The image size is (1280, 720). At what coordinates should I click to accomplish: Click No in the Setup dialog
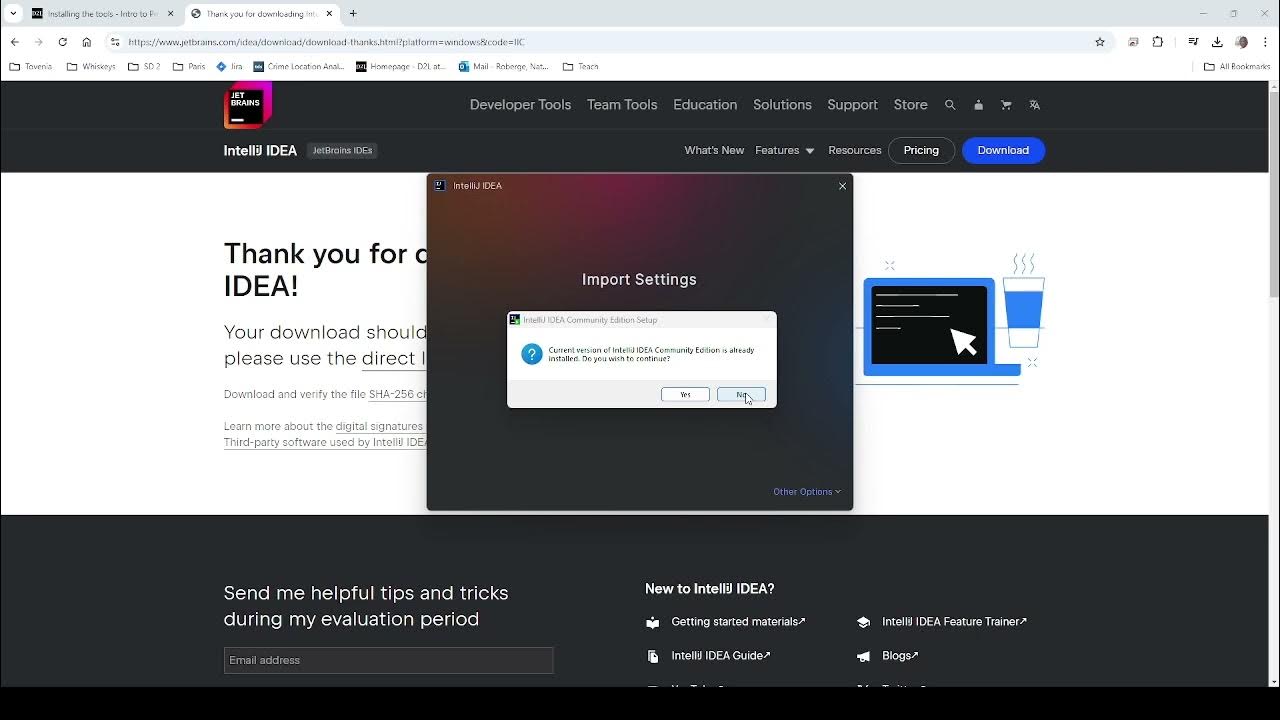741,395
